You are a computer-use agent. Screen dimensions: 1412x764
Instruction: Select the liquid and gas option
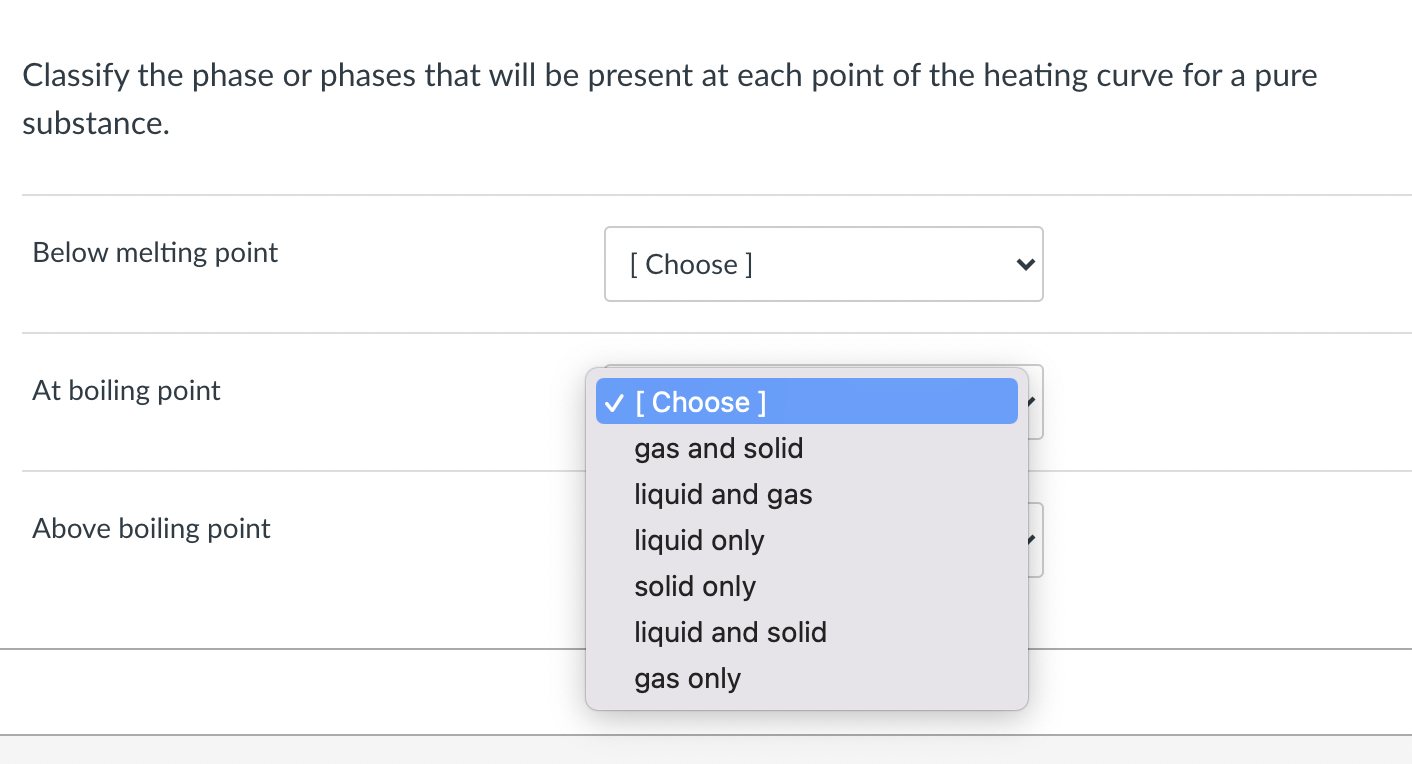click(x=722, y=494)
